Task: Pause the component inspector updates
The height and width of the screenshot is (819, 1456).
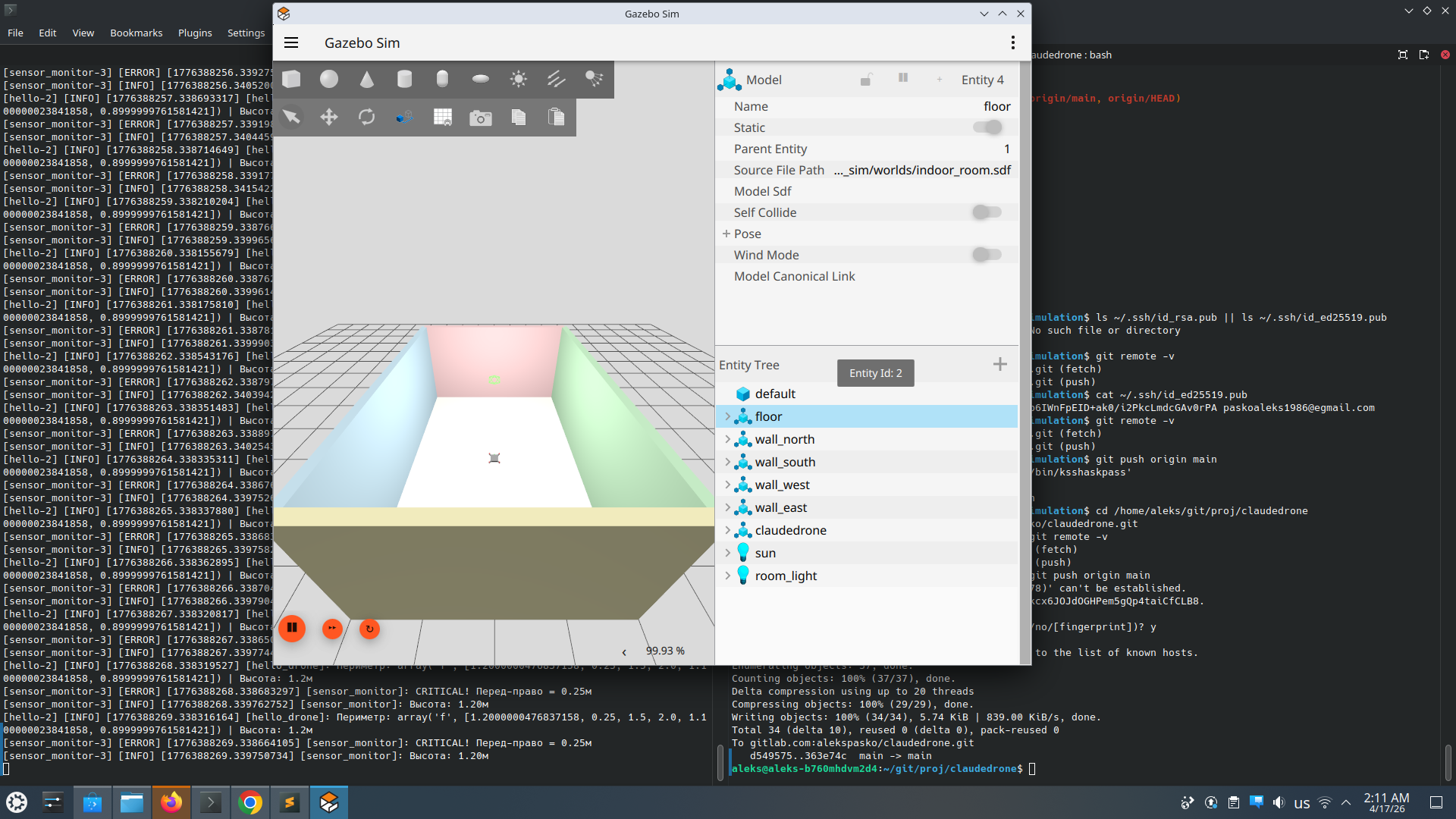Action: click(x=903, y=78)
